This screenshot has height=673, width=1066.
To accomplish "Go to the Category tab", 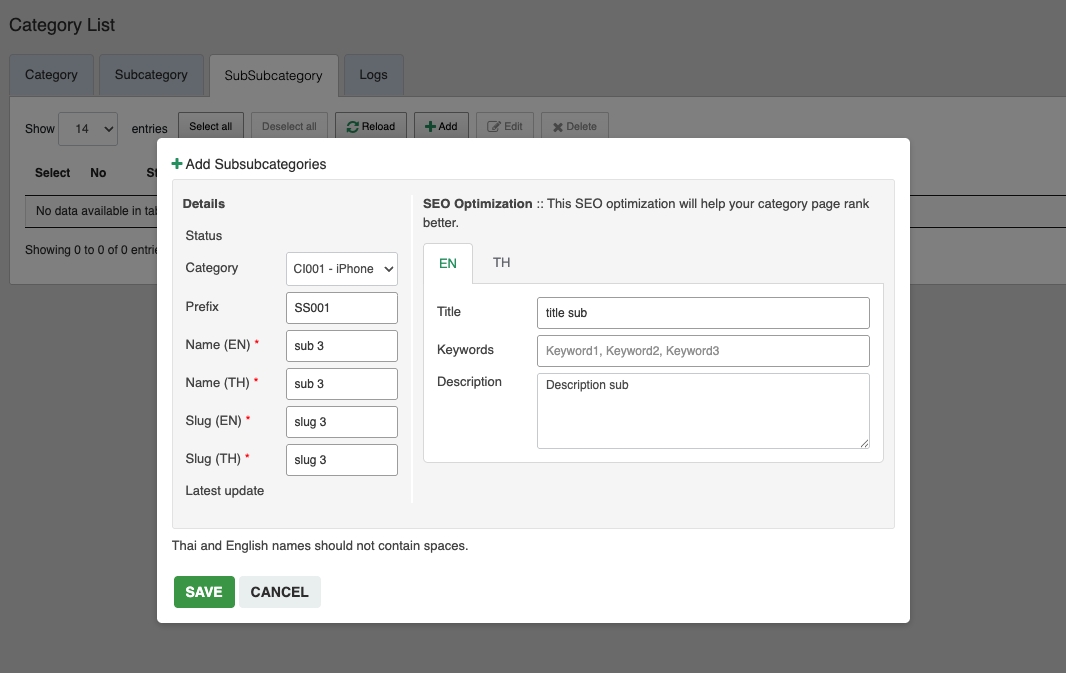I will (x=51, y=75).
